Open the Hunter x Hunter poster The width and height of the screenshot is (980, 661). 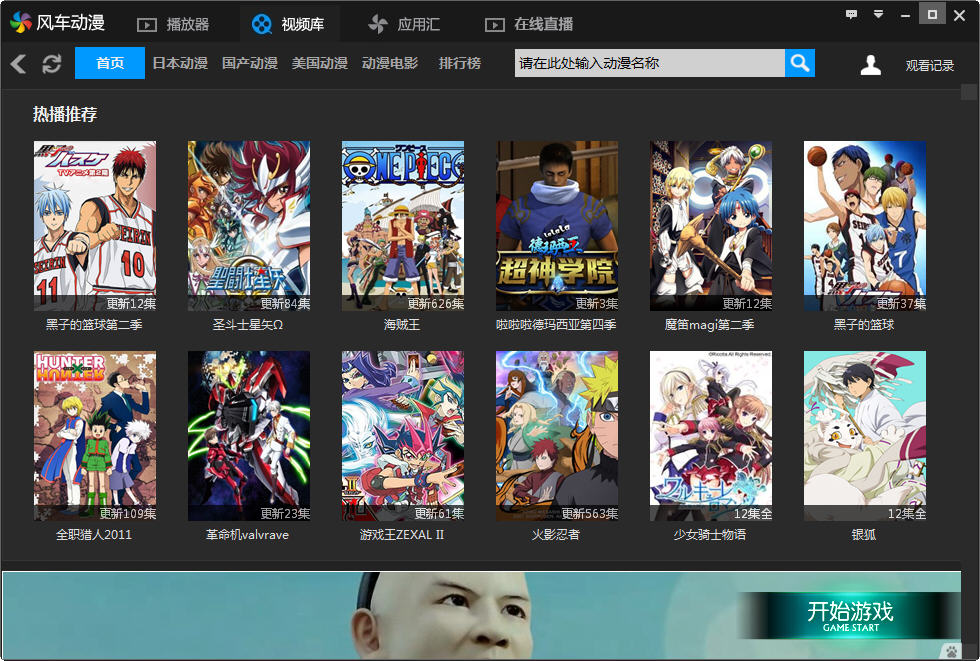click(x=95, y=435)
